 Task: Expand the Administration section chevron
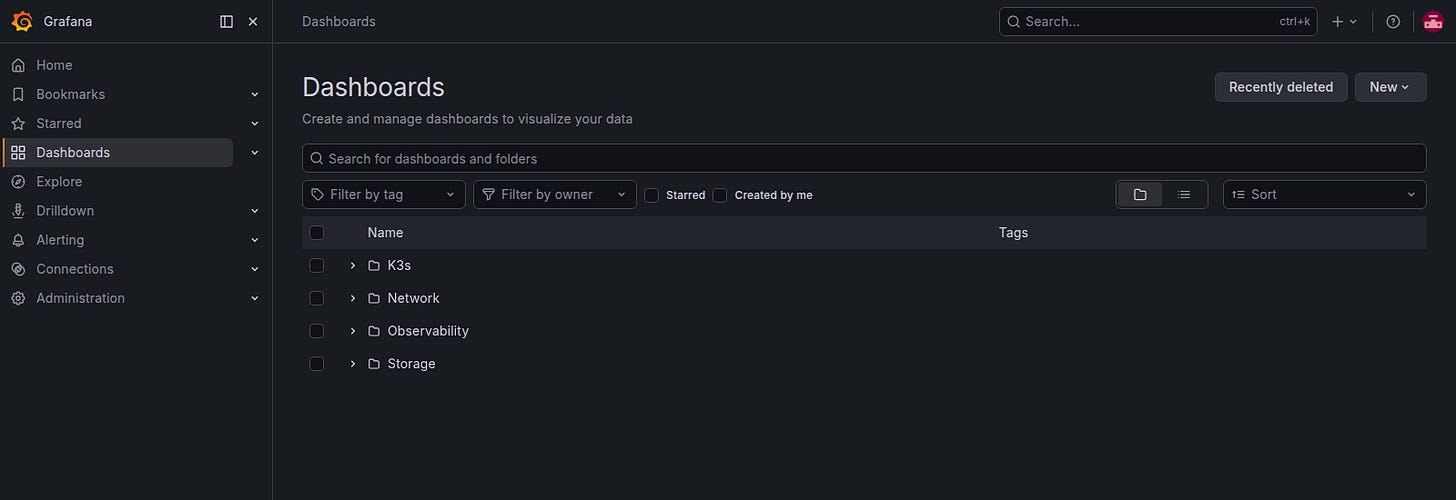coord(254,298)
